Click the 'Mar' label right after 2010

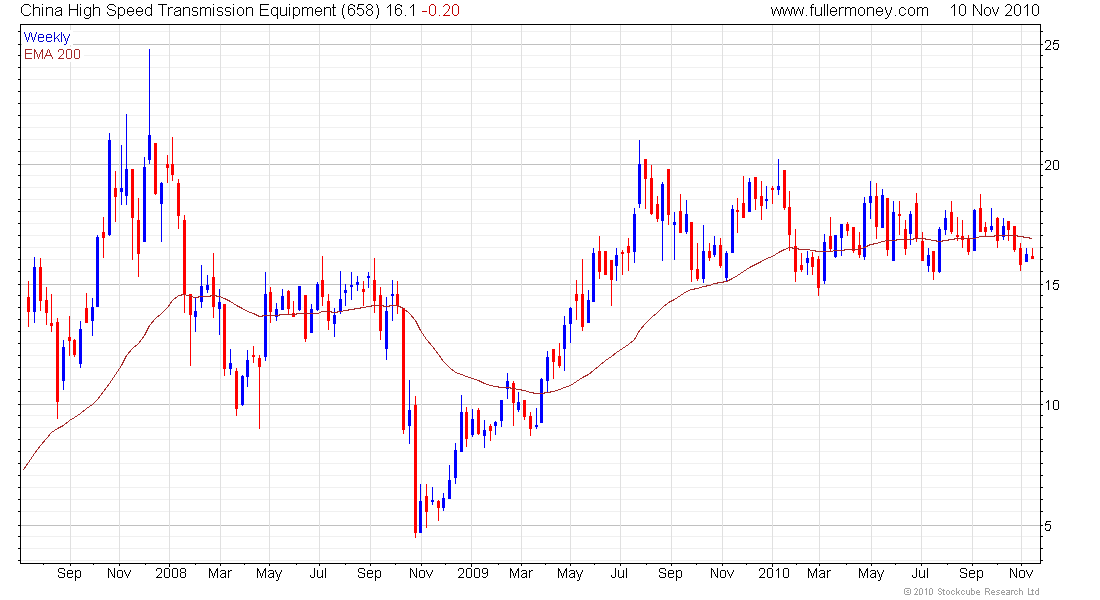[819, 573]
